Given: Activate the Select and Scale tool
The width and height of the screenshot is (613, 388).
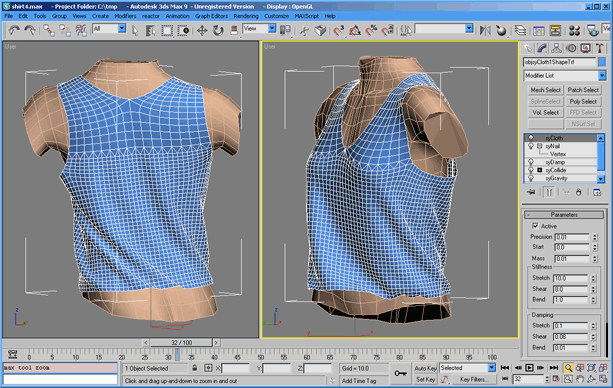Looking at the screenshot, I should 234,30.
